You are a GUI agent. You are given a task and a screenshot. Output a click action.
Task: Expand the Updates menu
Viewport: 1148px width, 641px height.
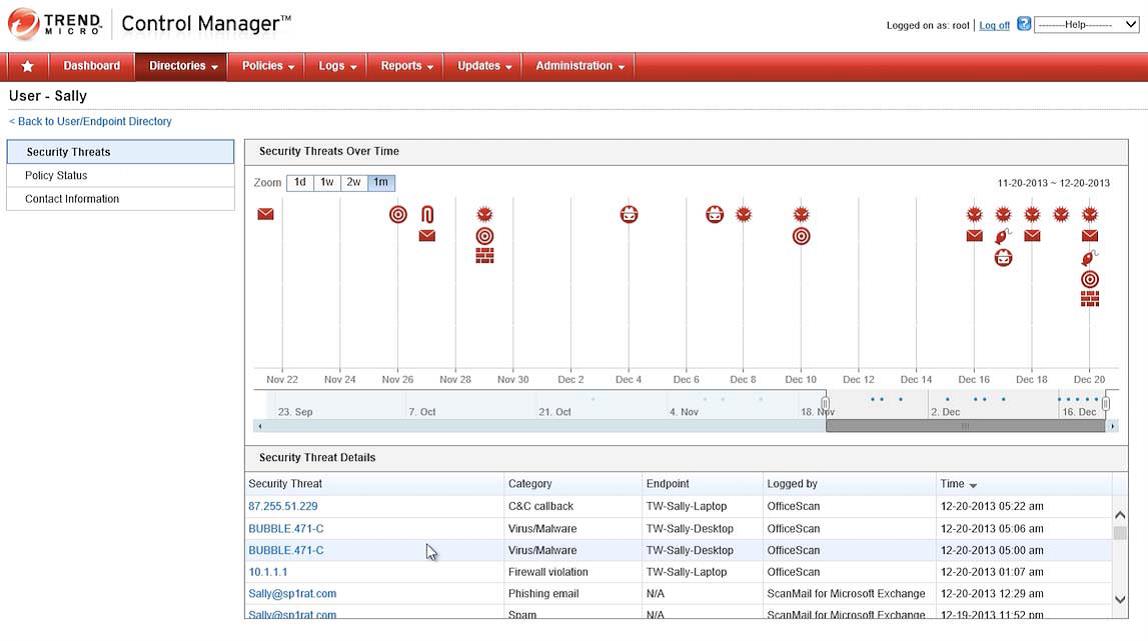[x=484, y=67]
